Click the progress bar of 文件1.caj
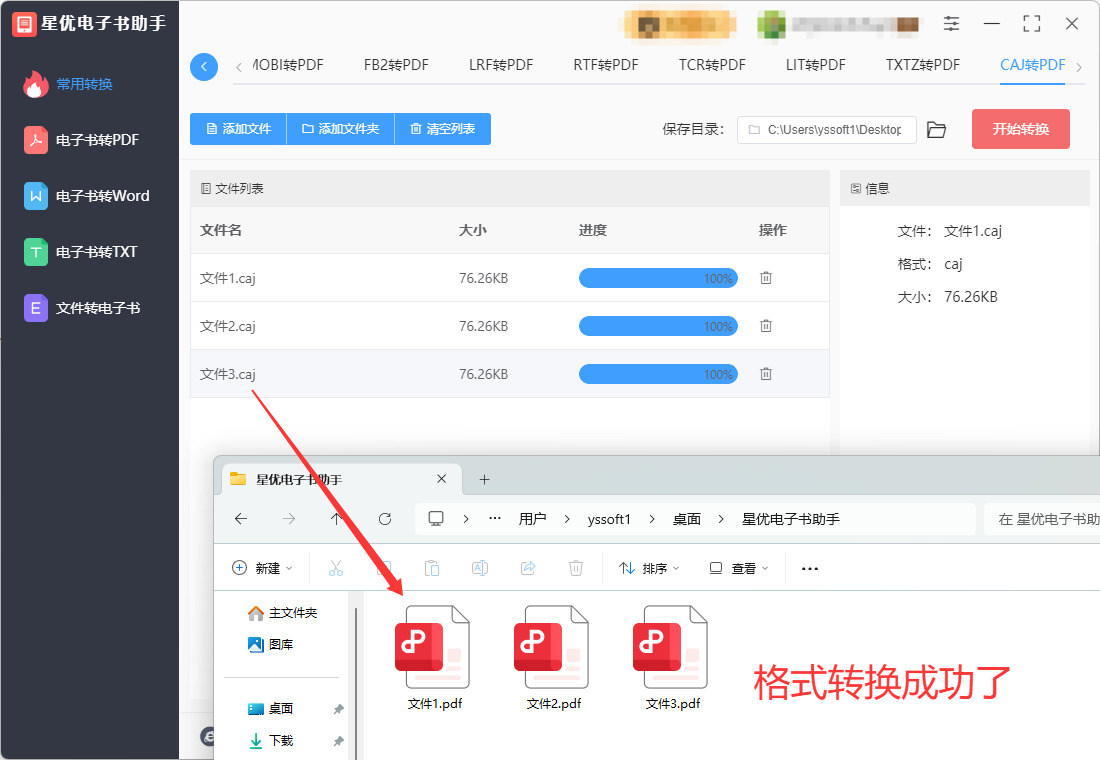1100x760 pixels. pos(658,278)
